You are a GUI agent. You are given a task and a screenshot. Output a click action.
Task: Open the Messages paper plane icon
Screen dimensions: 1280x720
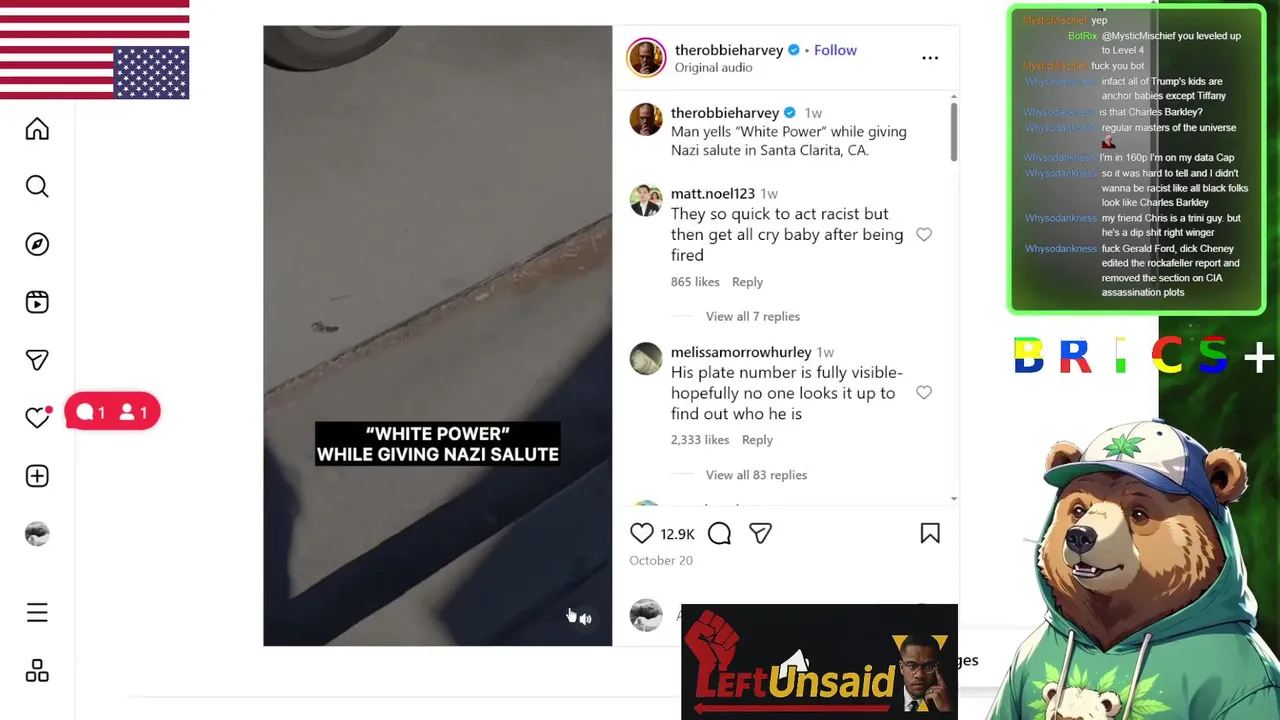[37, 360]
